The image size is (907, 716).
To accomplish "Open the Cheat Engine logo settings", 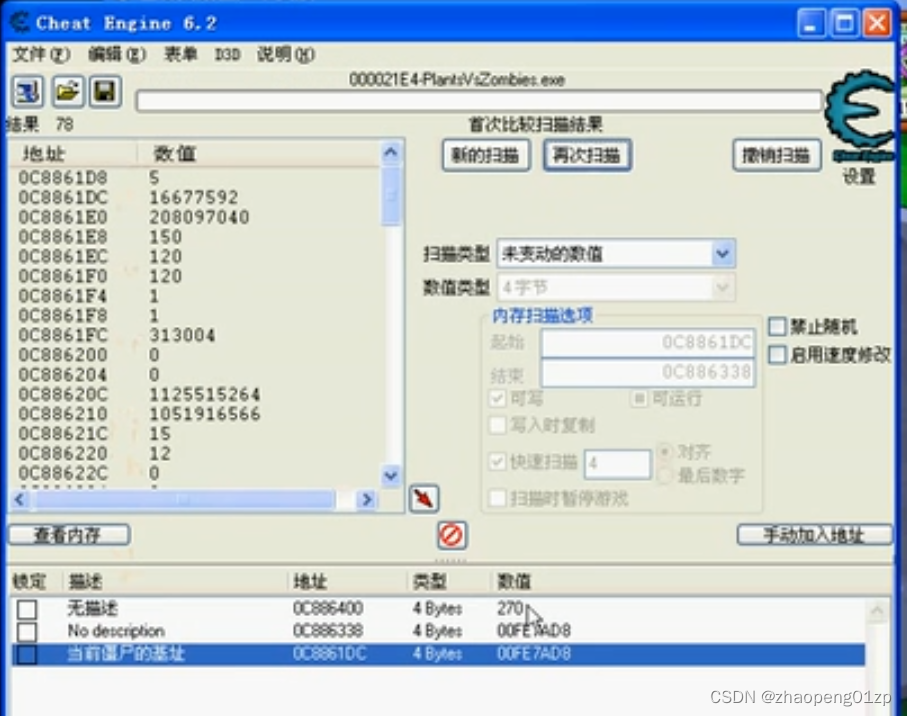I will (x=860, y=116).
